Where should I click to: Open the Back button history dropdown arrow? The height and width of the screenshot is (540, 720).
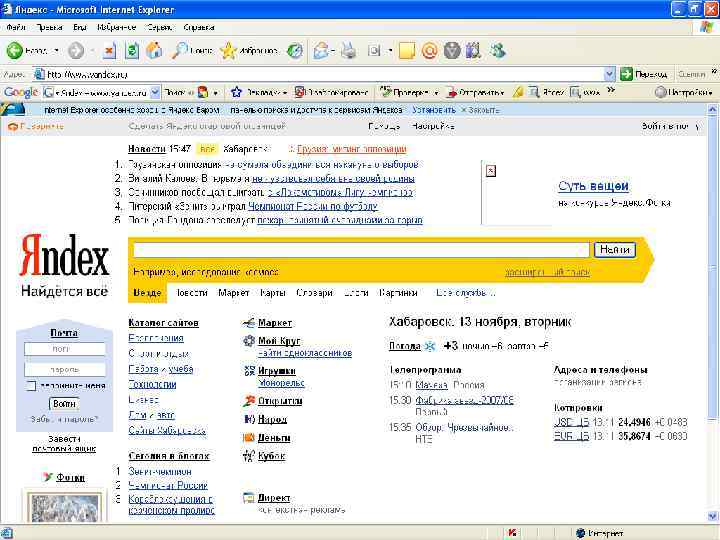56,51
